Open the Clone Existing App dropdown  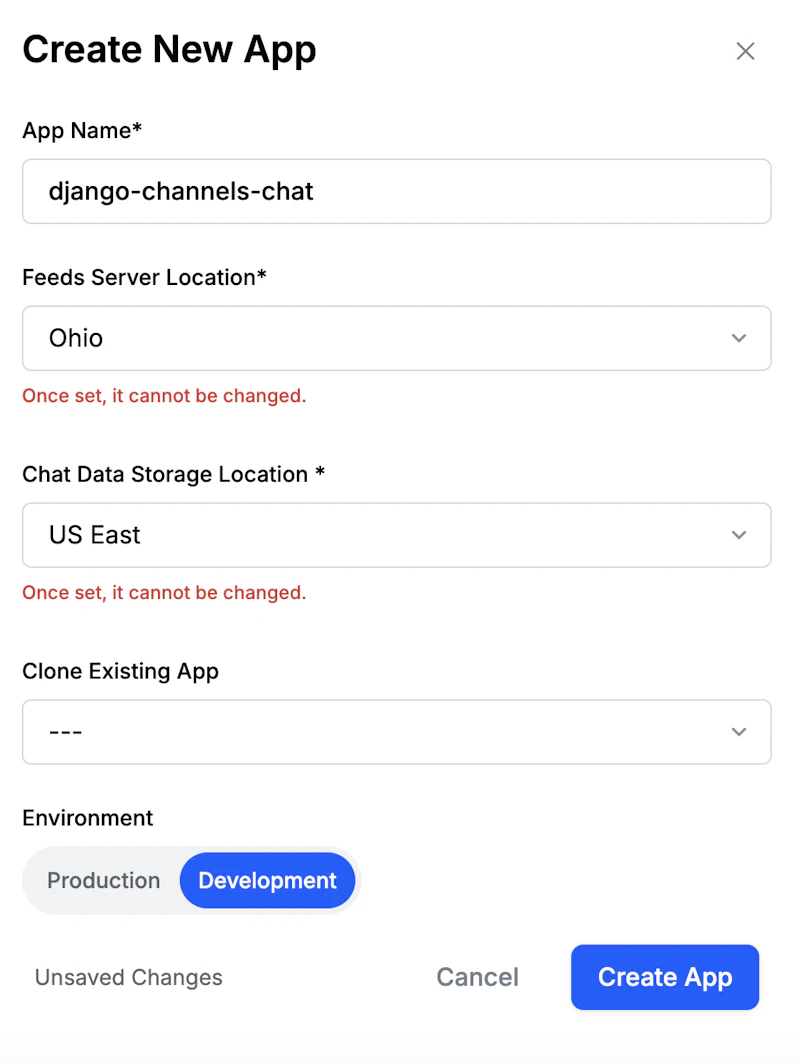(397, 732)
